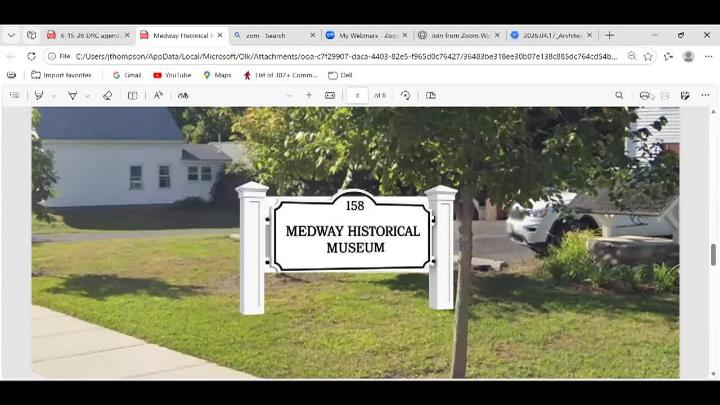720x405 pixels.
Task: Open the Favorites list
Action: (668, 56)
